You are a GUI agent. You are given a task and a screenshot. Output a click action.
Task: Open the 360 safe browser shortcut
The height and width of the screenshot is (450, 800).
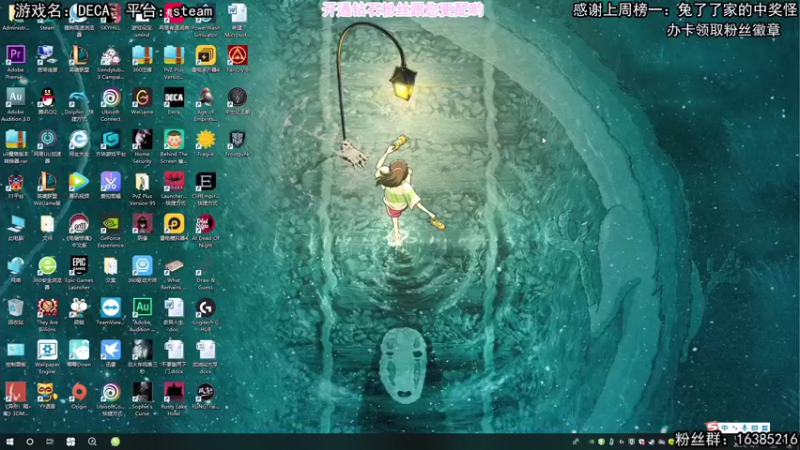click(x=47, y=273)
